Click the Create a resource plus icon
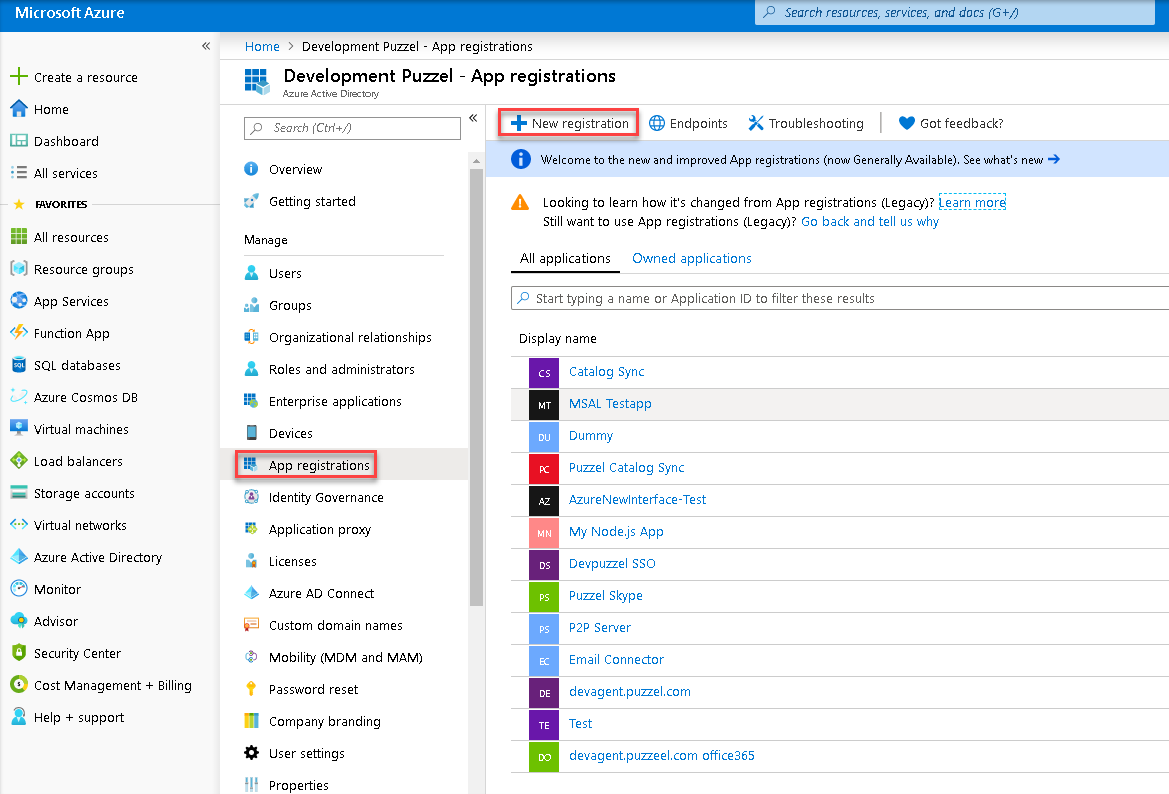 point(18,77)
